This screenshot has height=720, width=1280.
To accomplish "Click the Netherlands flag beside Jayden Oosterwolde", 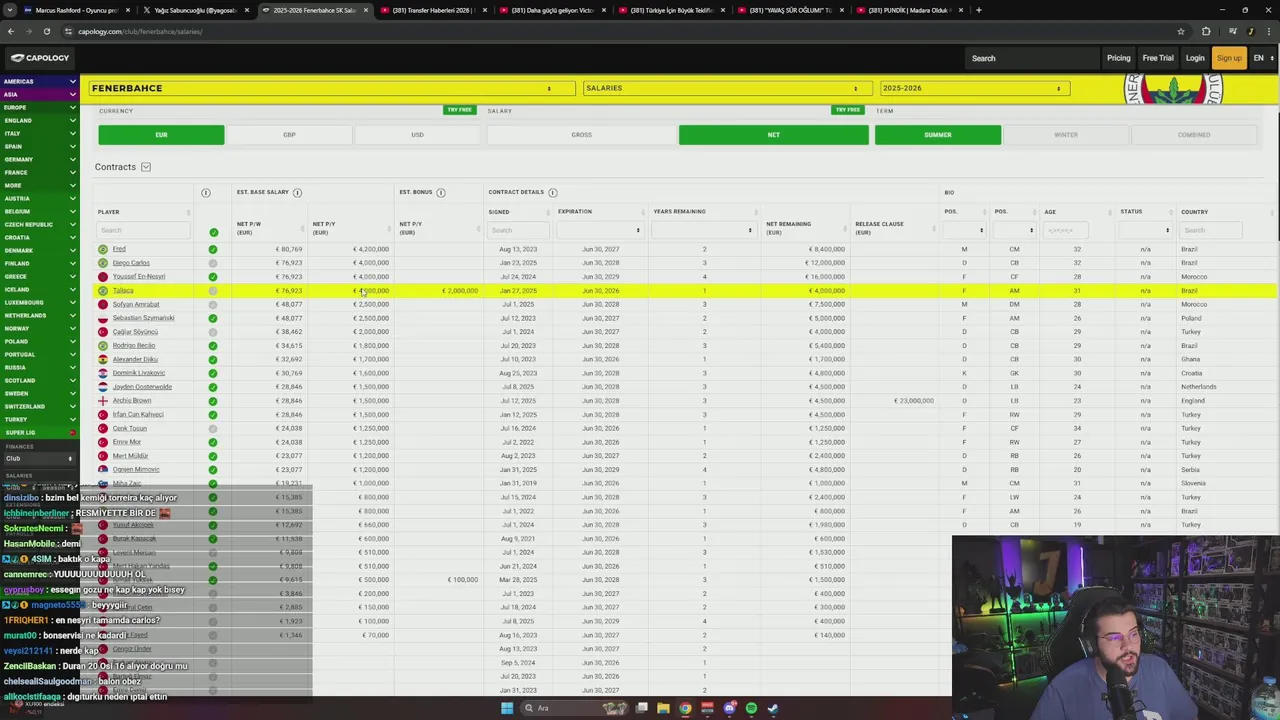I will [x=103, y=387].
